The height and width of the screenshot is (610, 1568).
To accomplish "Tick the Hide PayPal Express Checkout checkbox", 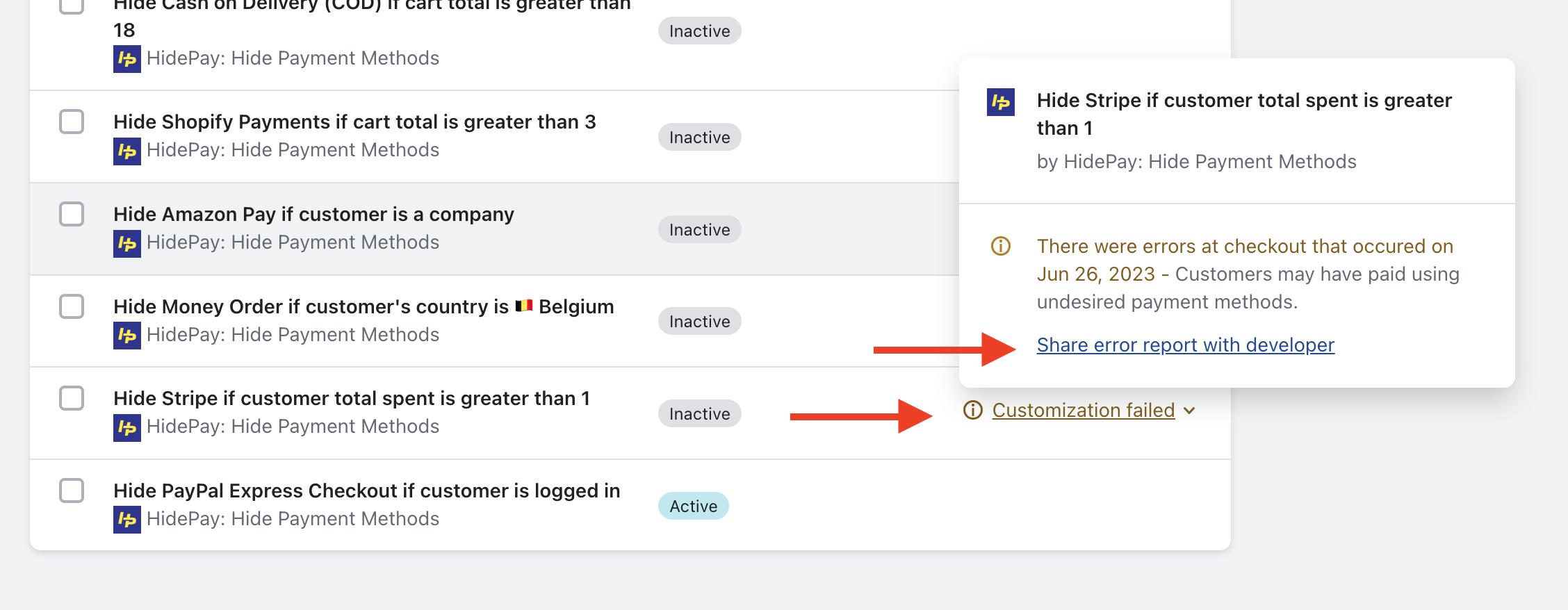I will coord(72,491).
